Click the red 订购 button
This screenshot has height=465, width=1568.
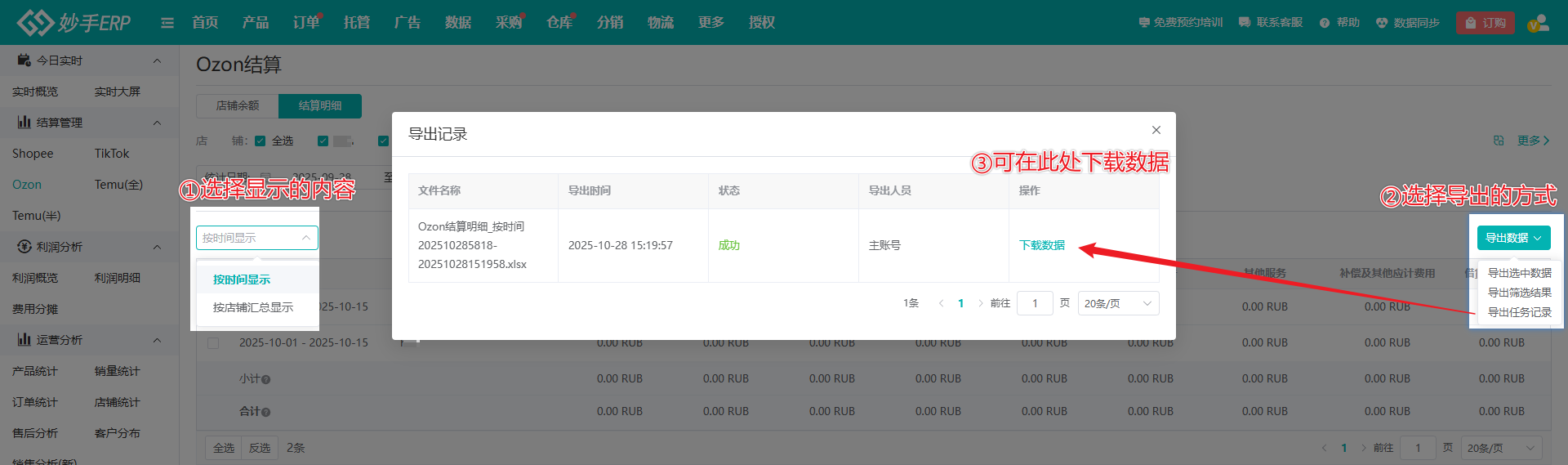coord(1485,23)
